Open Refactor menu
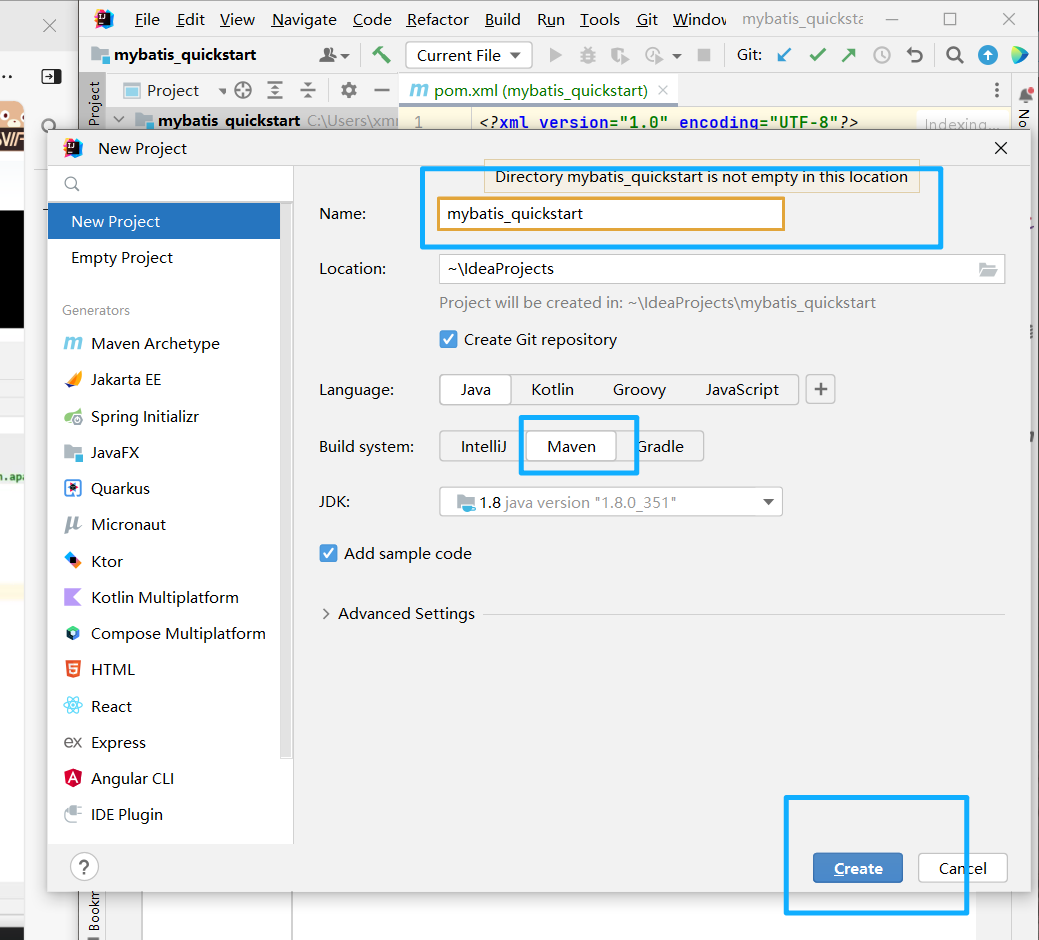This screenshot has width=1039, height=940. pos(437,19)
